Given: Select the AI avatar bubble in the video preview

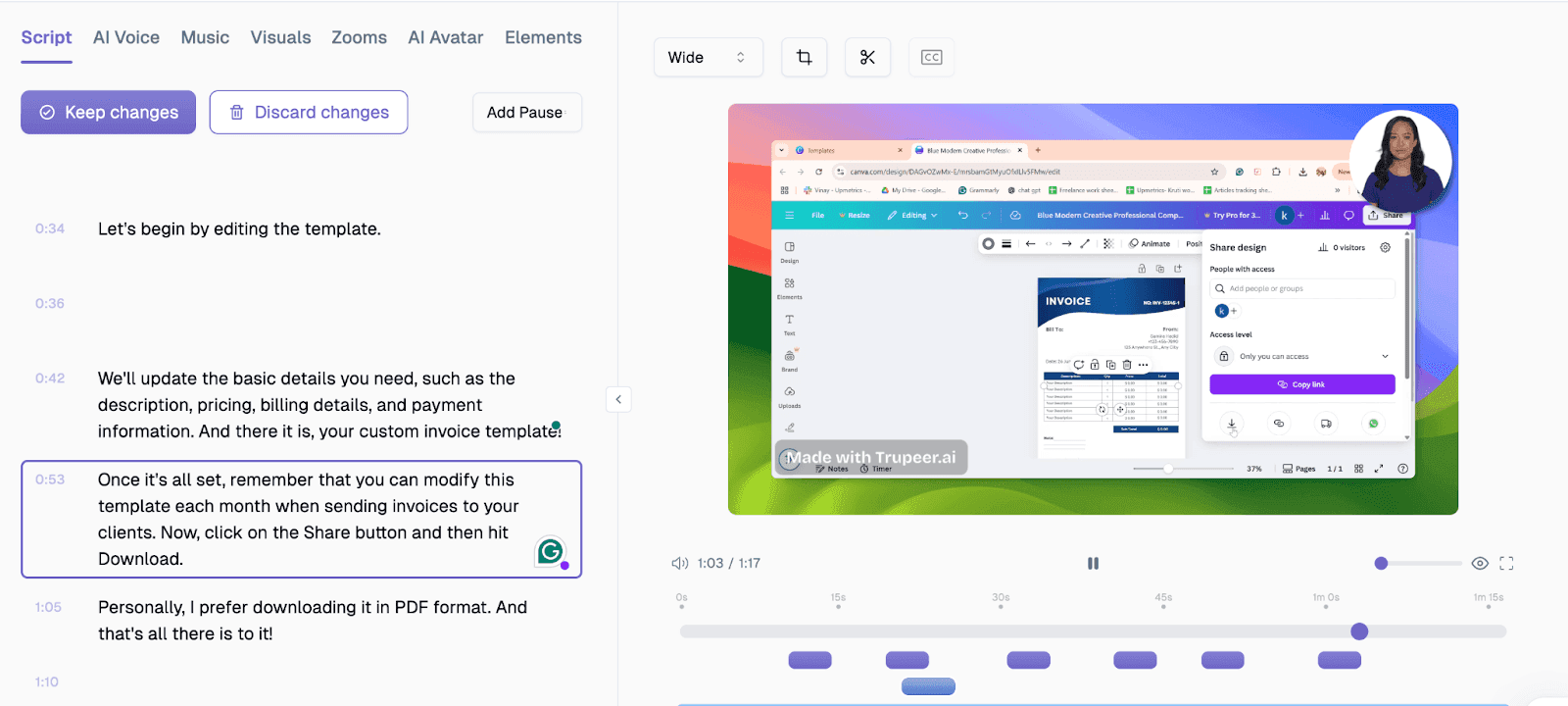Looking at the screenshot, I should tap(1402, 162).
